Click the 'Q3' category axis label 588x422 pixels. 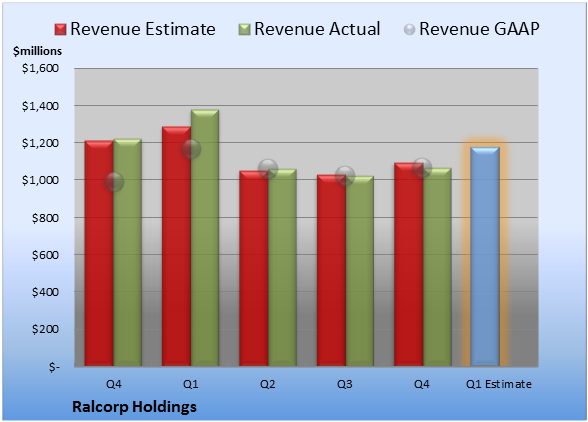[345, 384]
